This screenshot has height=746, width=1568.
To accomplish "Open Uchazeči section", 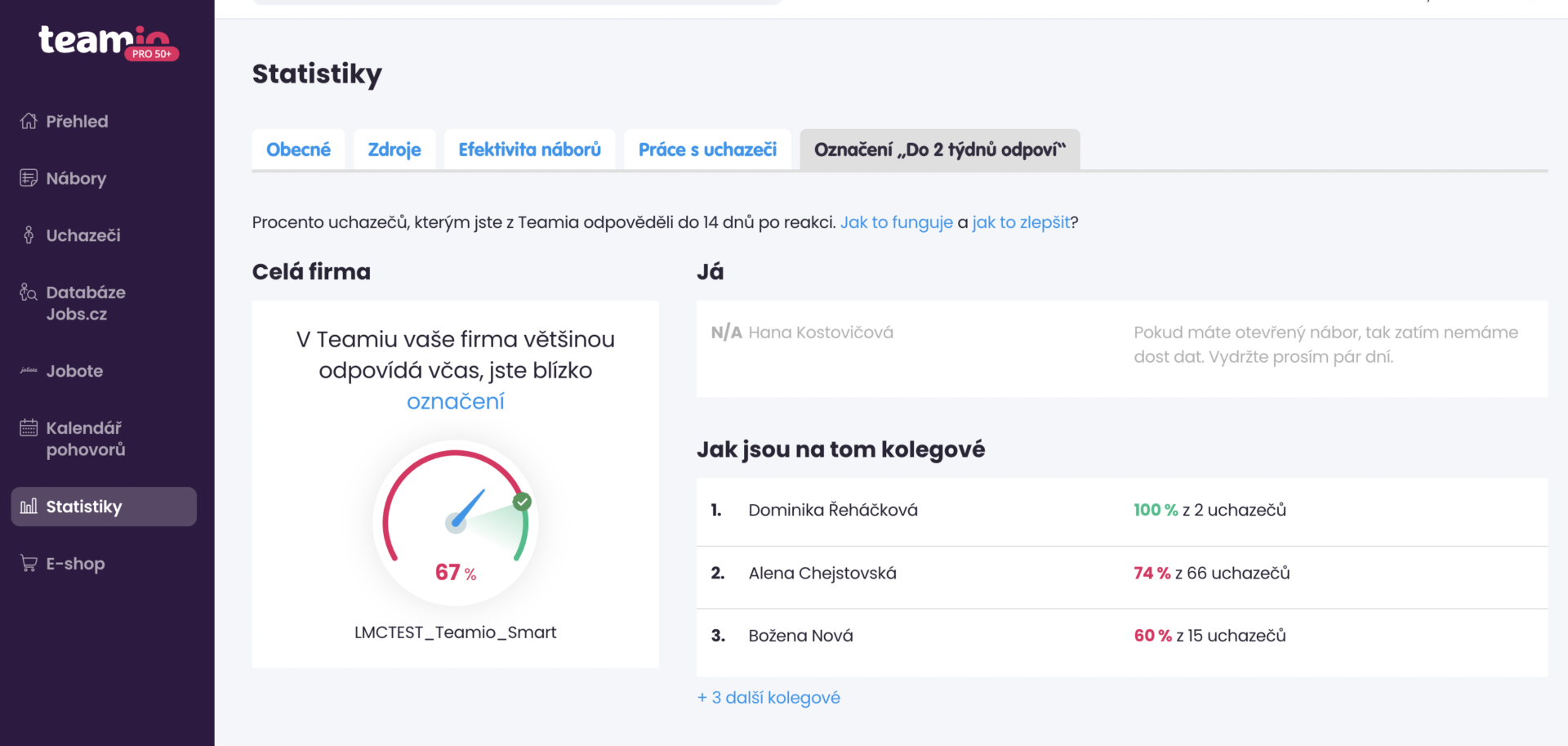I will (82, 235).
